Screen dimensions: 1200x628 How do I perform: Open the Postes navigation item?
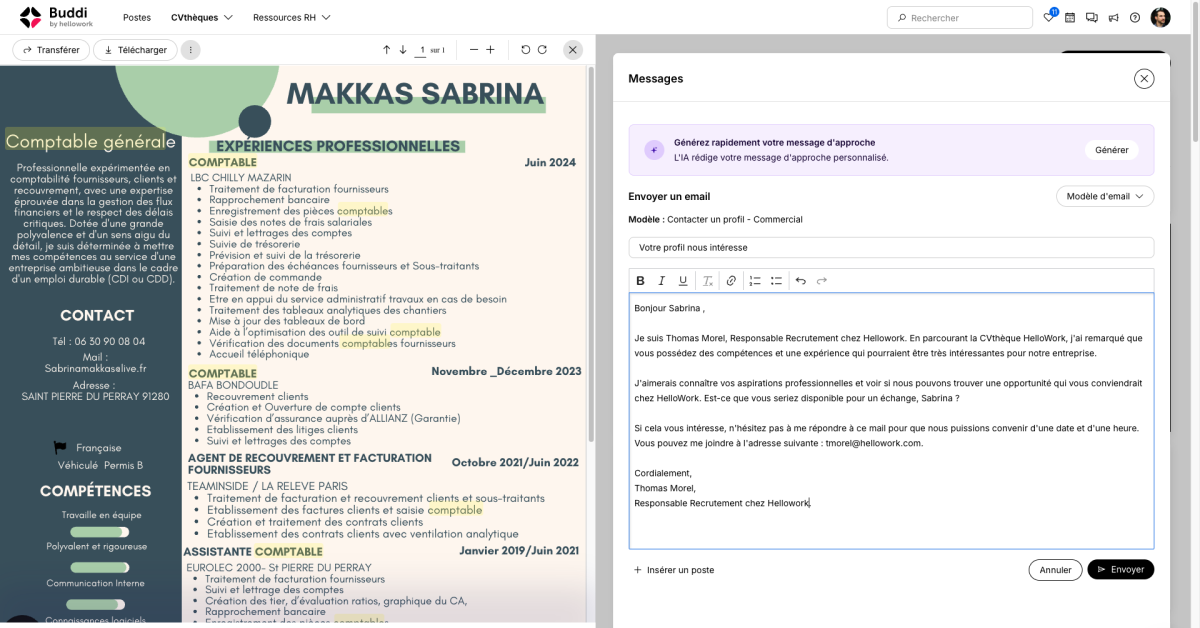pyautogui.click(x=137, y=18)
